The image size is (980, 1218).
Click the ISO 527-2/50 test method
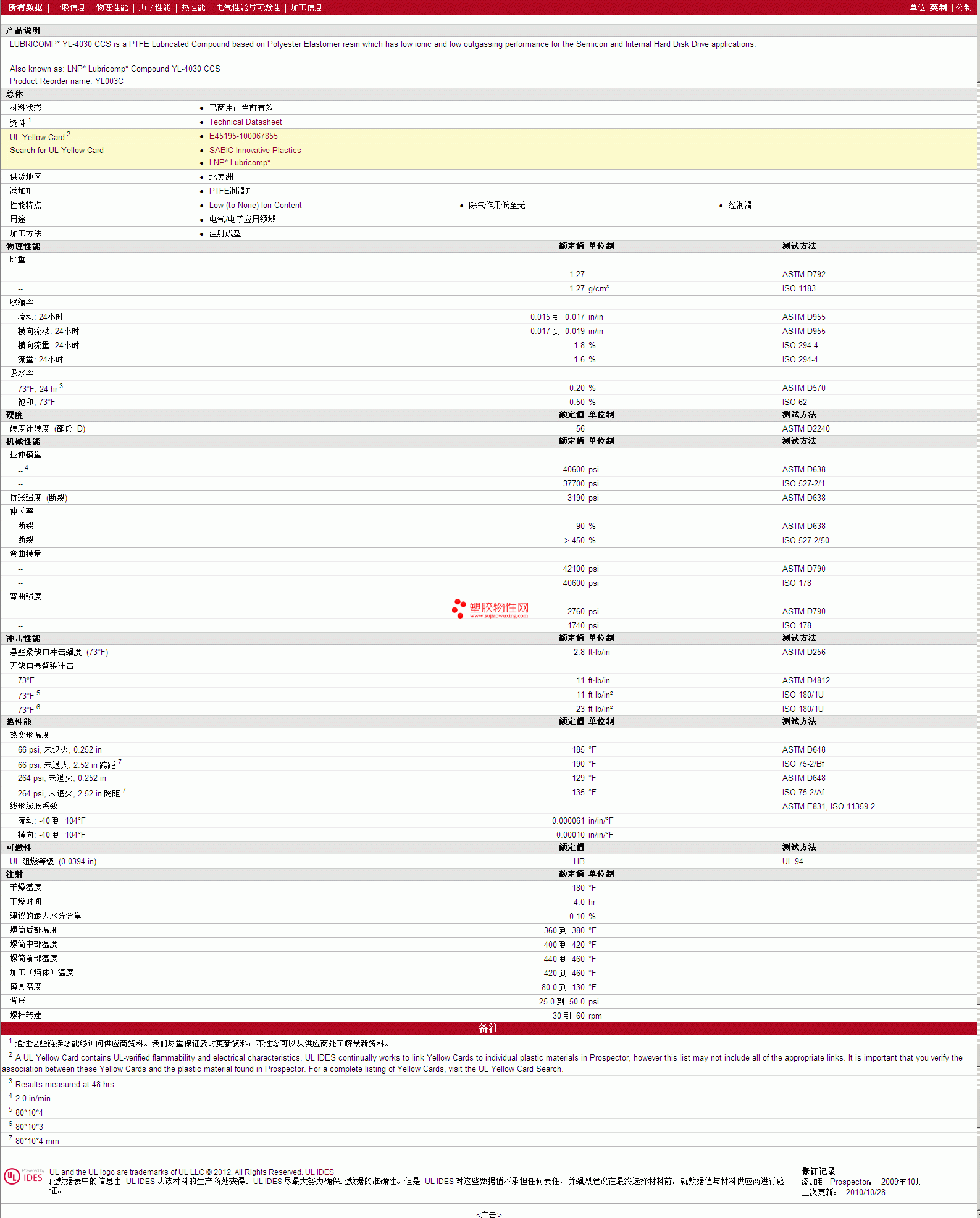coord(806,541)
